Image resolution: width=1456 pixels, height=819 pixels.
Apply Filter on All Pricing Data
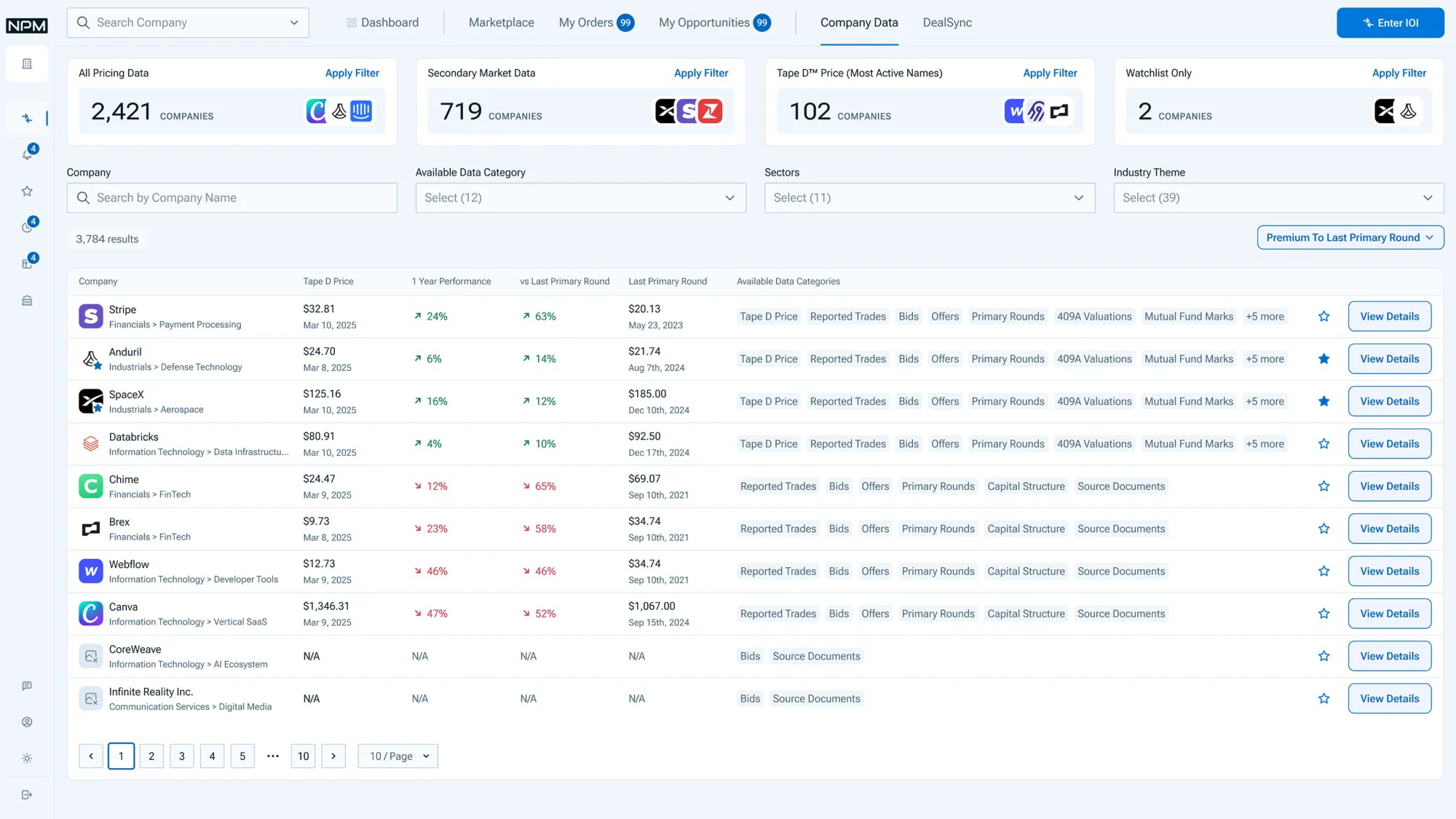352,73
